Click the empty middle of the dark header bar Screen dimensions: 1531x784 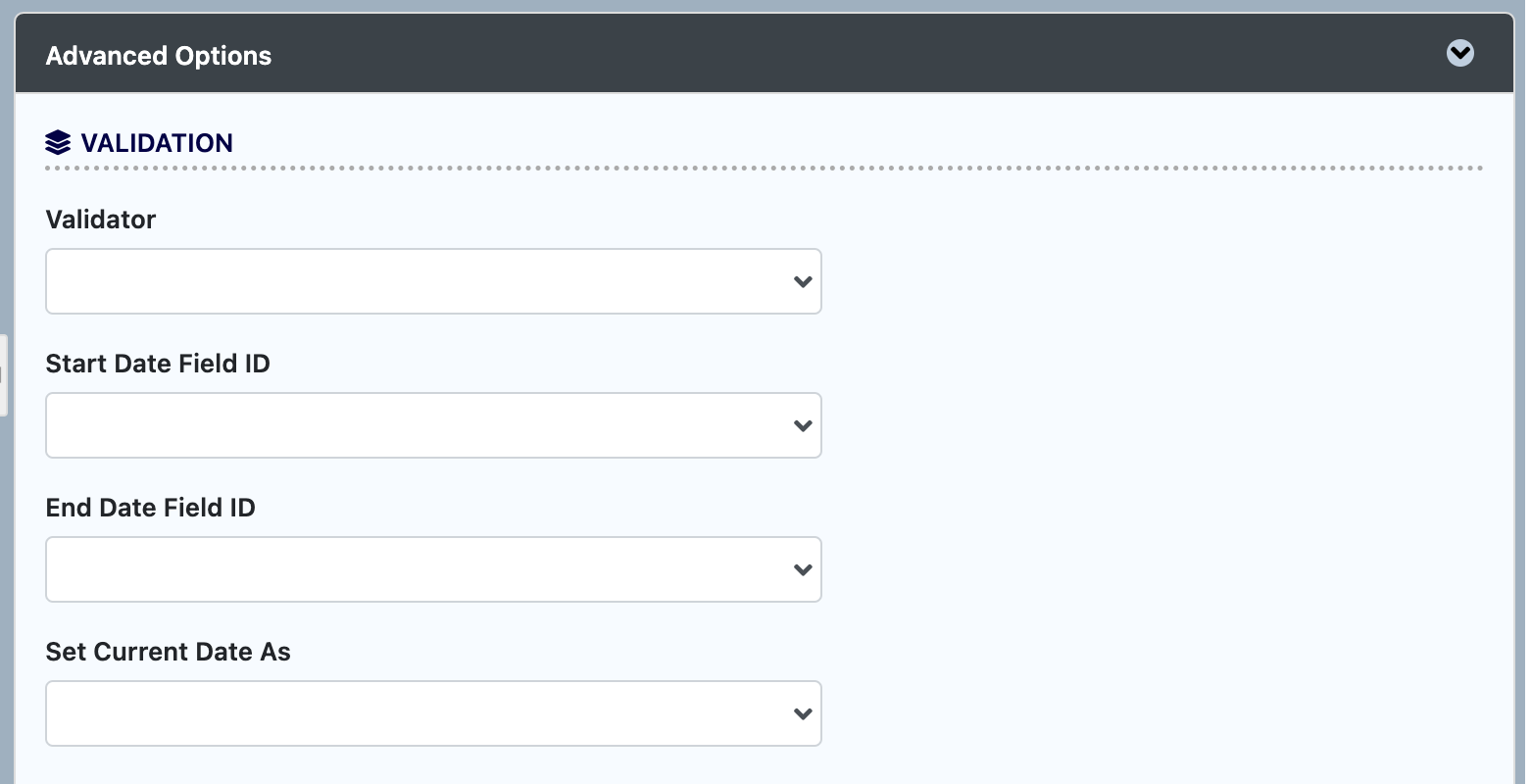[784, 55]
